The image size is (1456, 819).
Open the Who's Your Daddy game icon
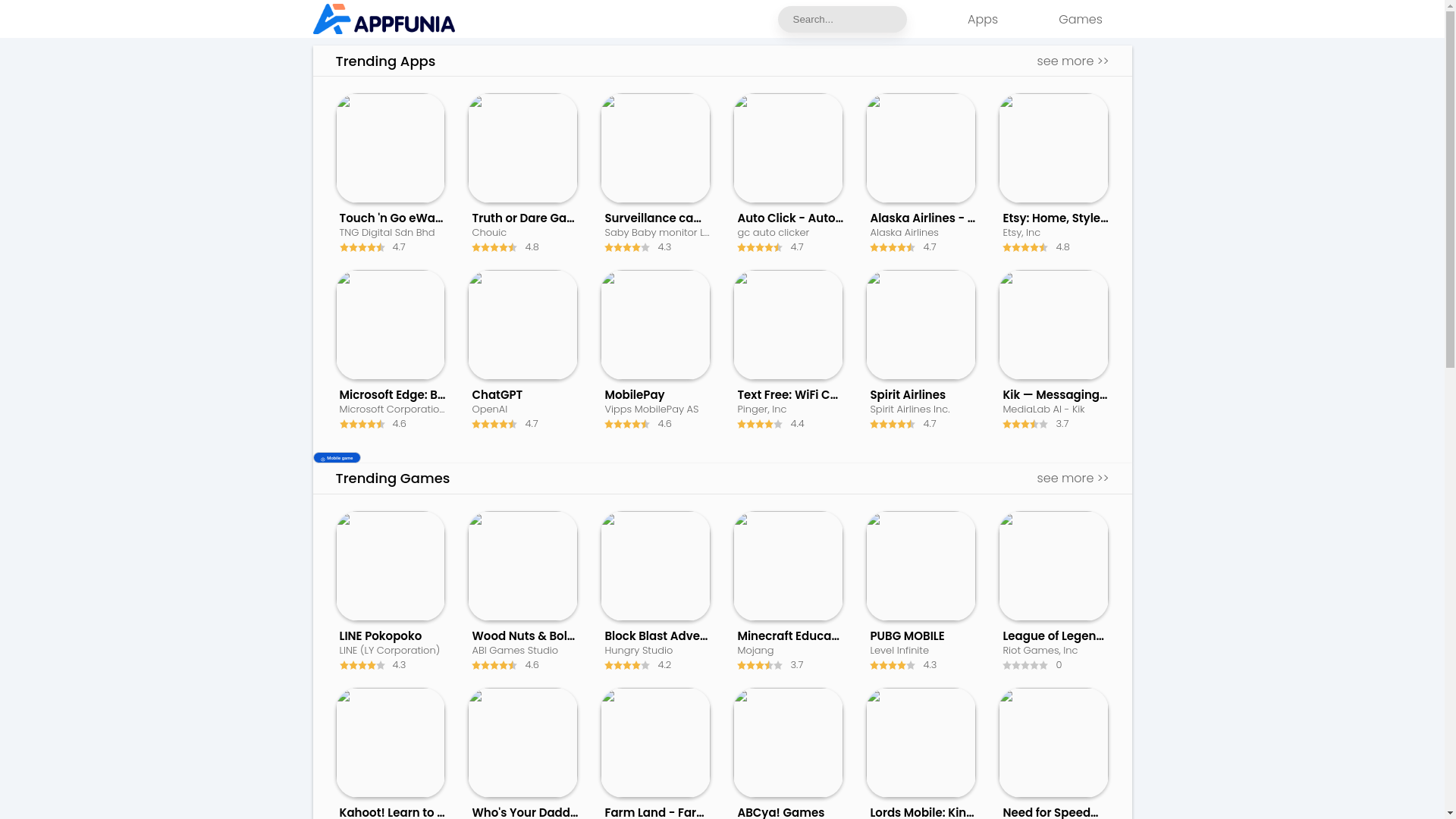pyautogui.click(x=522, y=742)
